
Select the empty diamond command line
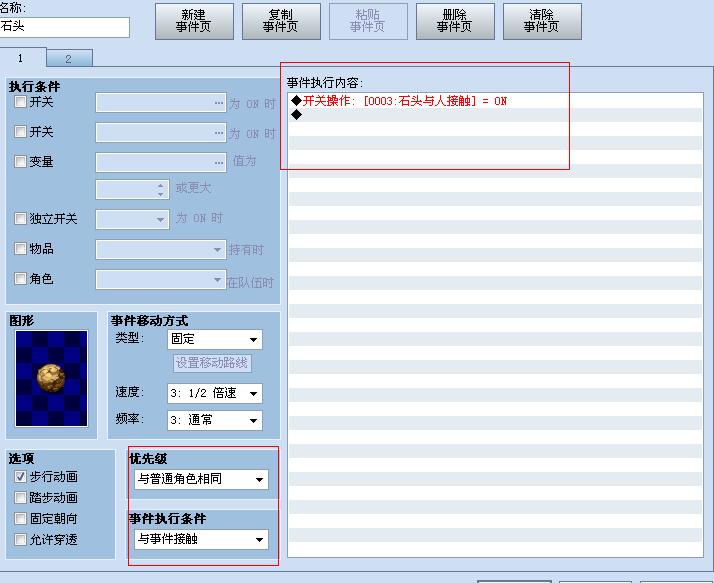coord(495,115)
